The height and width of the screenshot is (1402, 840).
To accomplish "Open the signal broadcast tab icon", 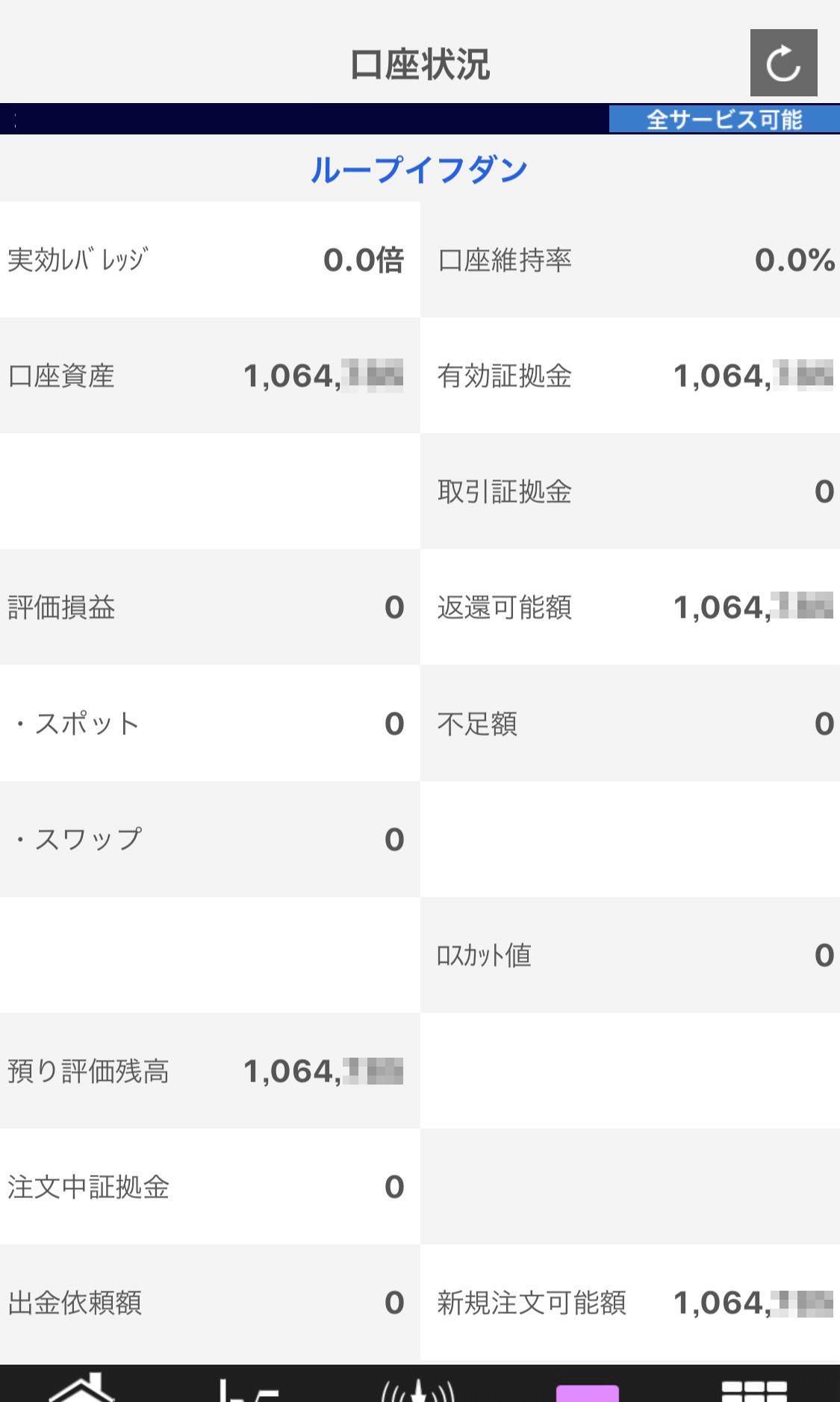I will click(x=418, y=1389).
